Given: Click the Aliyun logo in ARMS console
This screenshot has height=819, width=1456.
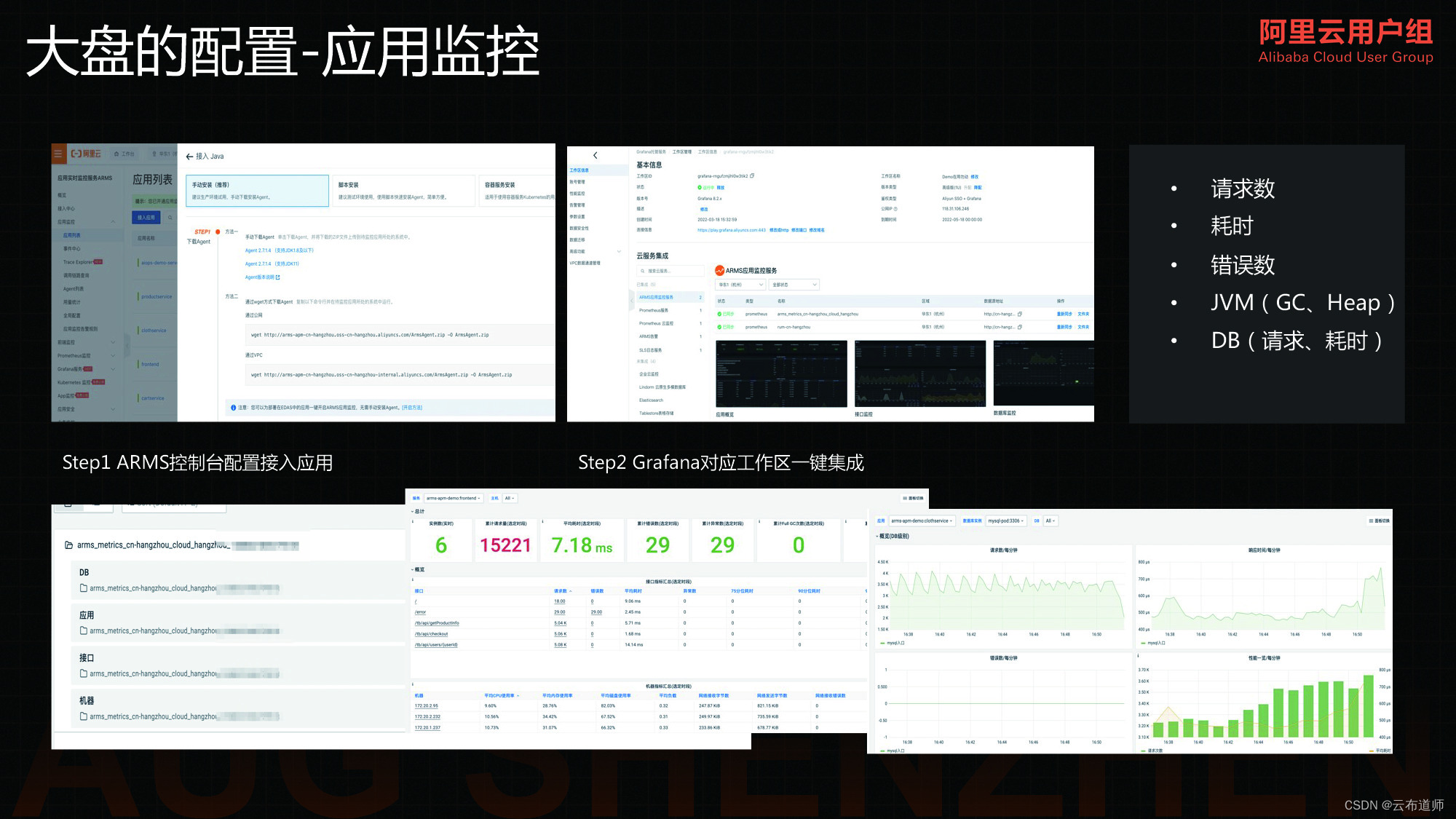Looking at the screenshot, I should (86, 154).
